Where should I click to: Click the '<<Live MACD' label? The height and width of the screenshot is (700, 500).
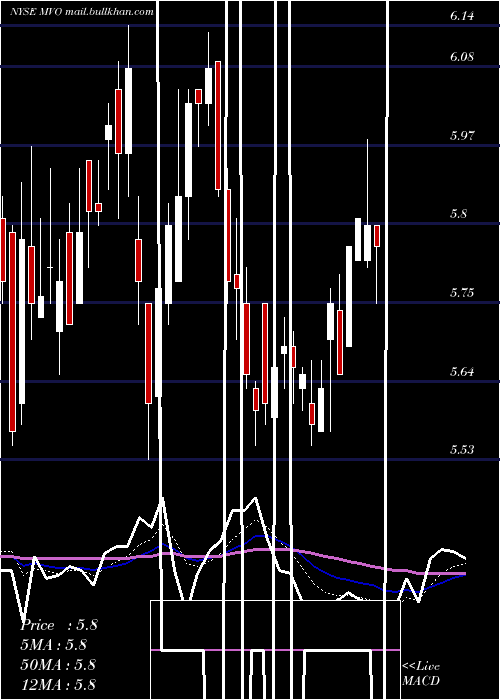click(421, 673)
